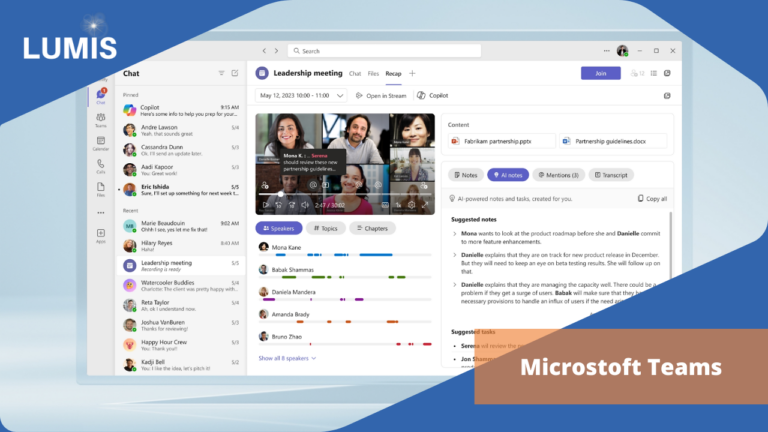Click the icon at far right of meeting header
Viewport: 768px width, 432px height.
tap(667, 73)
